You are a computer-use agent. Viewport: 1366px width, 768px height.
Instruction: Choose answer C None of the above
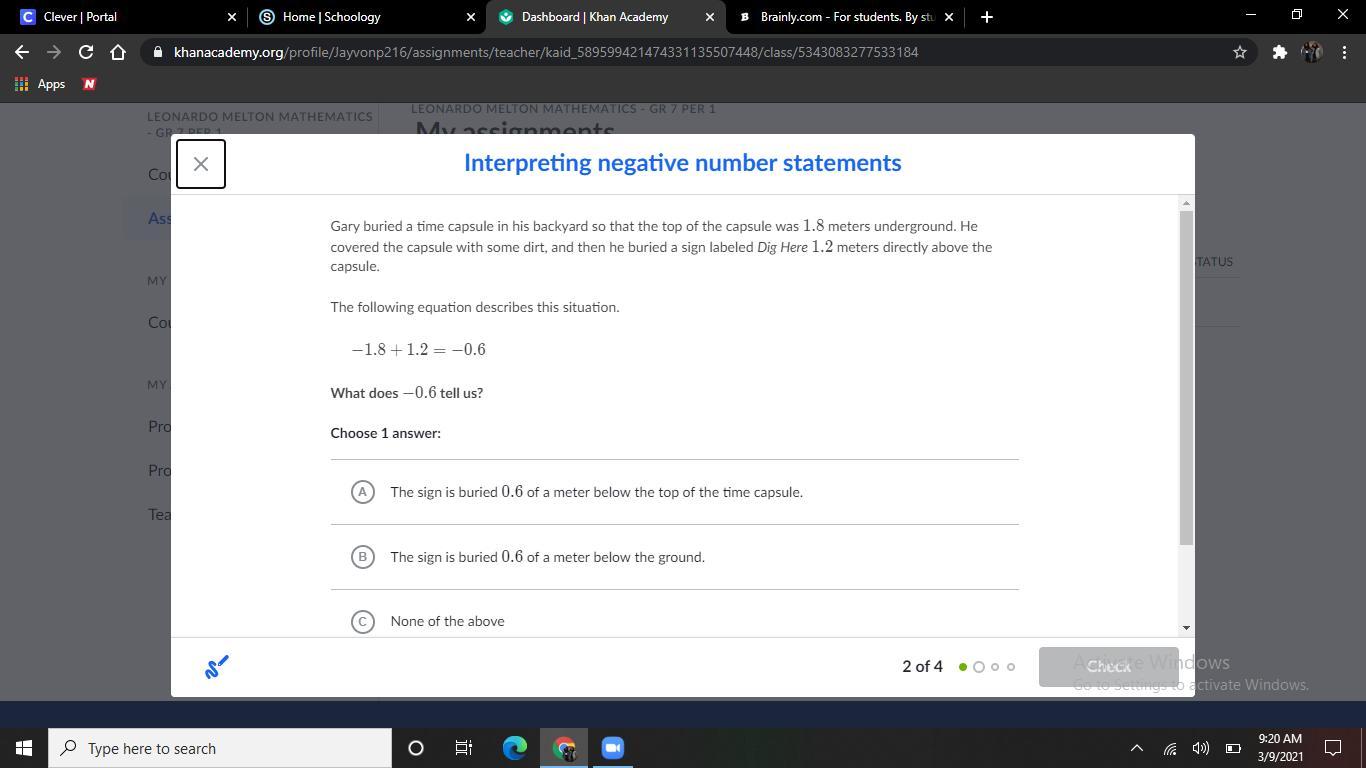(x=675, y=621)
